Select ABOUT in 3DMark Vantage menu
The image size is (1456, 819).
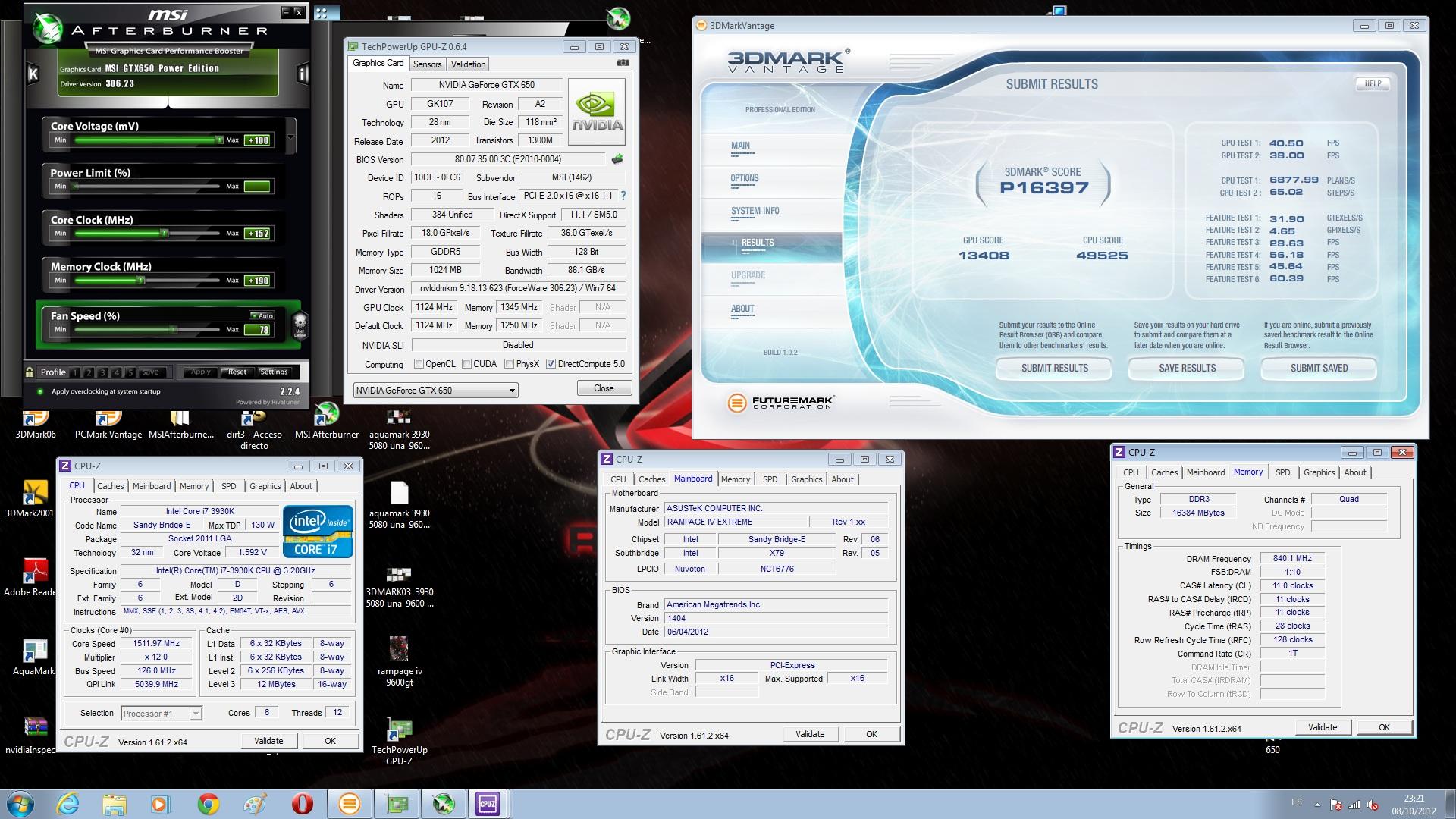click(x=742, y=309)
